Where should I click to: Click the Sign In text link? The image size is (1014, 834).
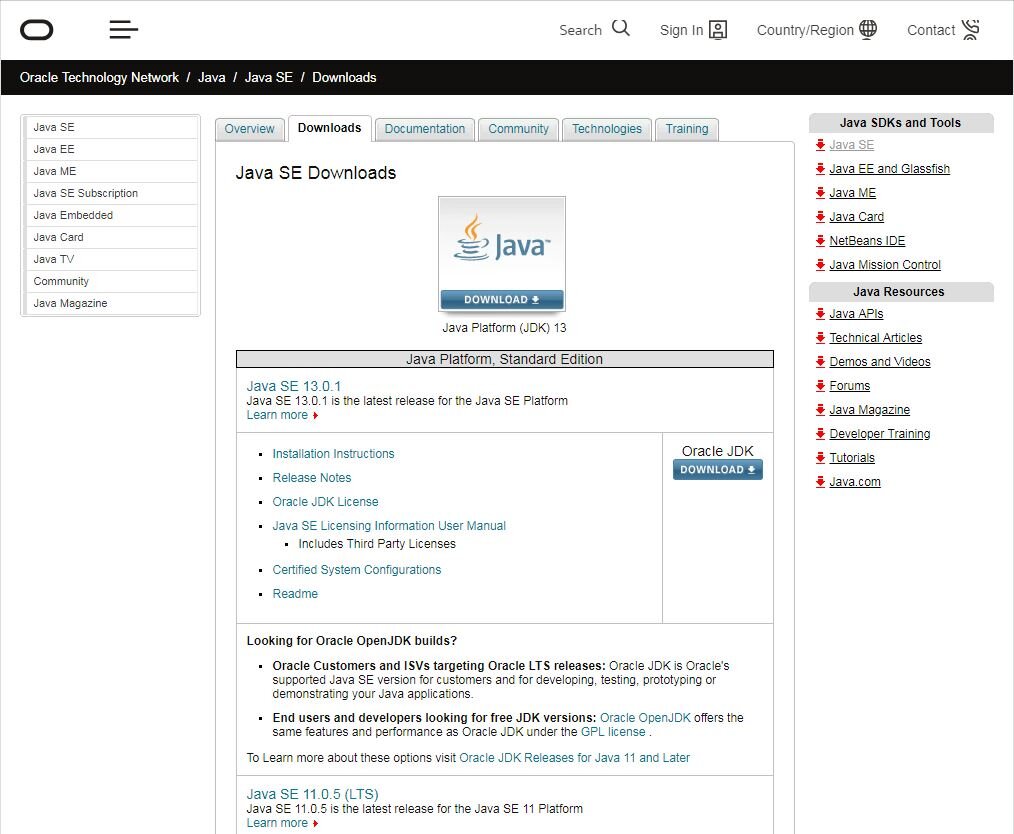(681, 30)
